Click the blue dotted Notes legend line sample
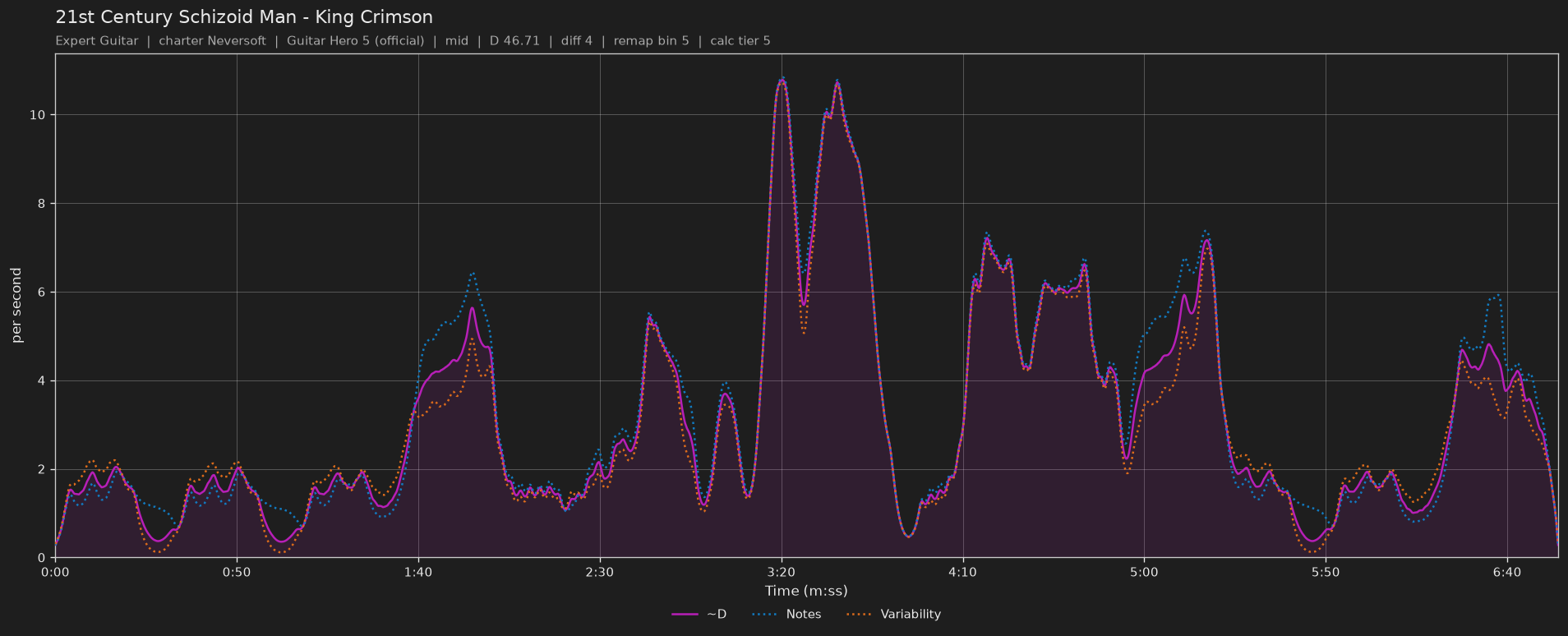 point(764,615)
